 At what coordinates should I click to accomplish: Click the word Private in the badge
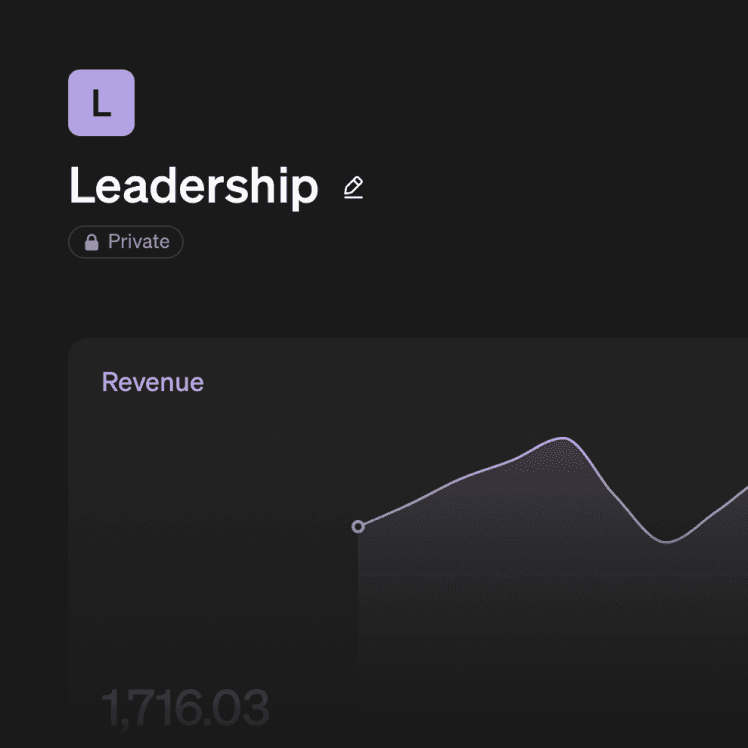pos(138,242)
